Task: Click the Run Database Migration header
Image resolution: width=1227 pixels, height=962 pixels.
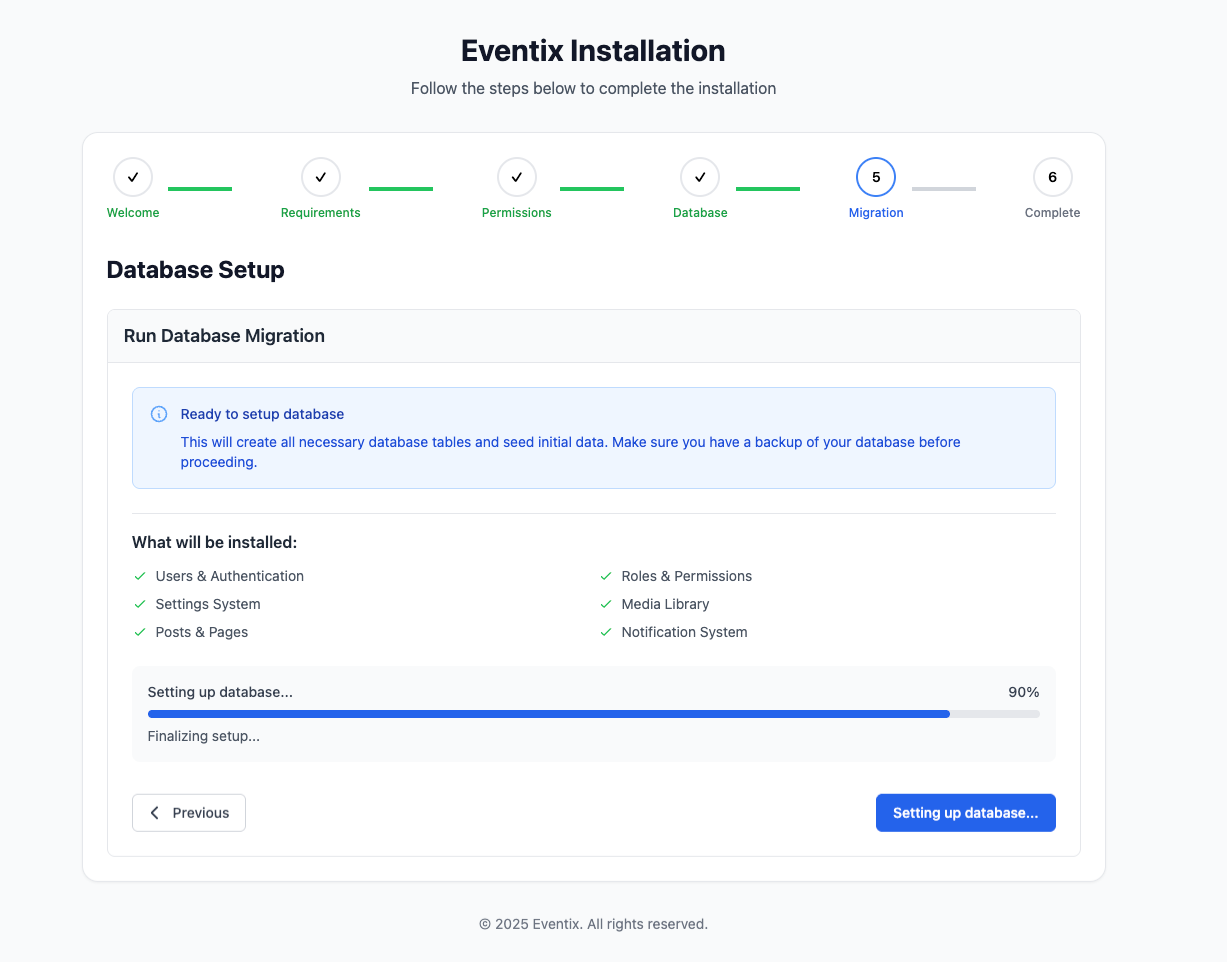Action: 224,336
